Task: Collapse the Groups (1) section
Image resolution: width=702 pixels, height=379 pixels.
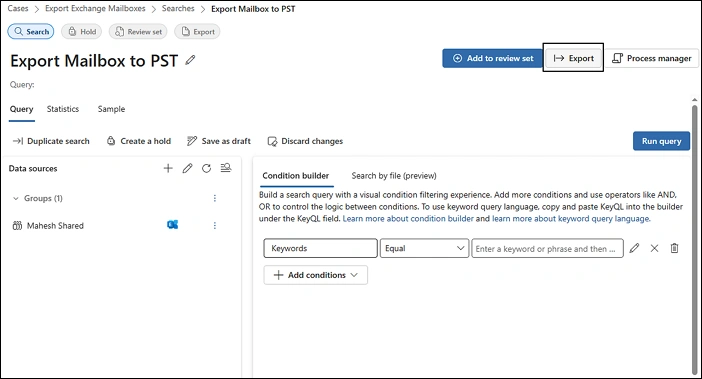Action: pos(16,198)
